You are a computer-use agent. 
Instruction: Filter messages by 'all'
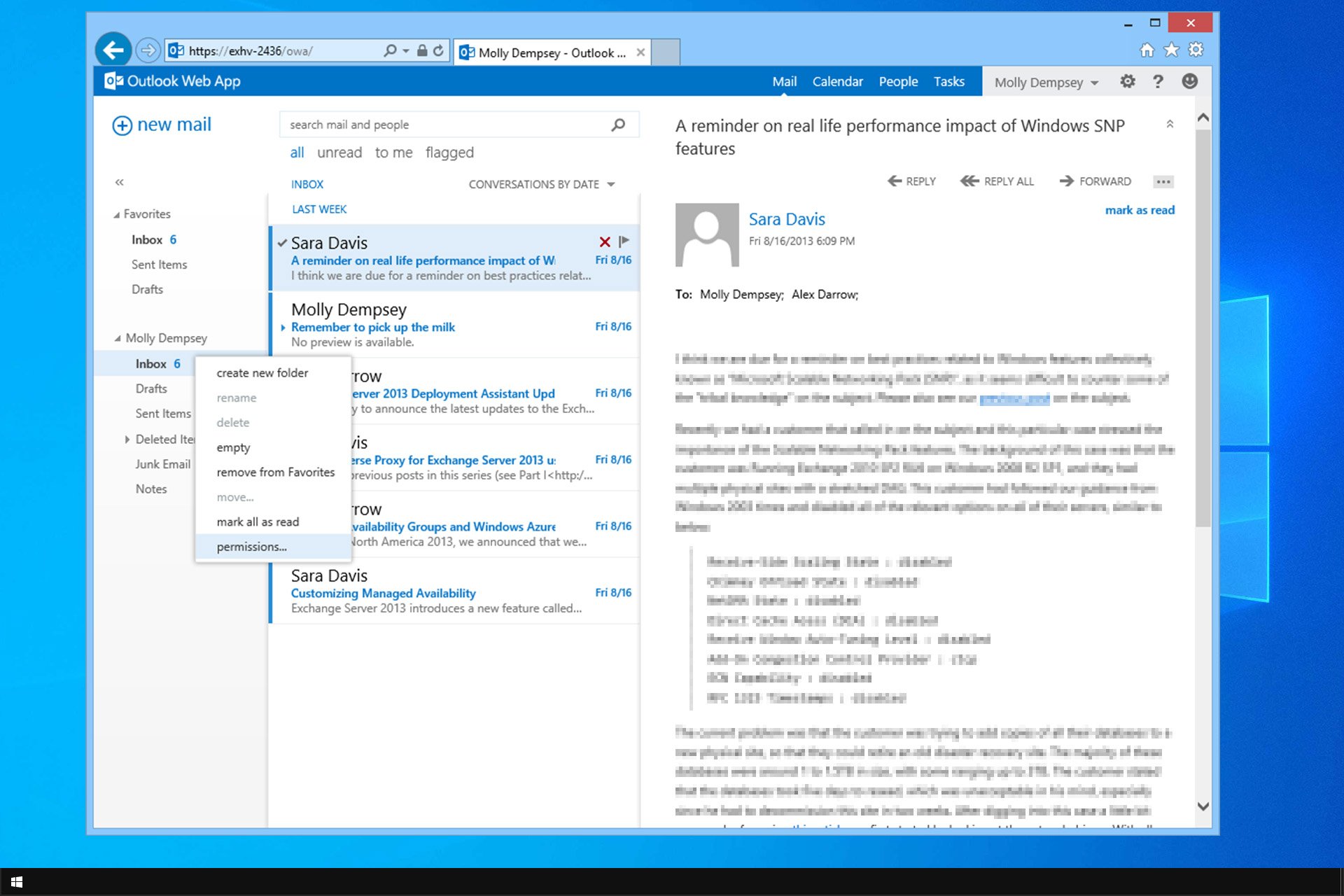click(297, 153)
